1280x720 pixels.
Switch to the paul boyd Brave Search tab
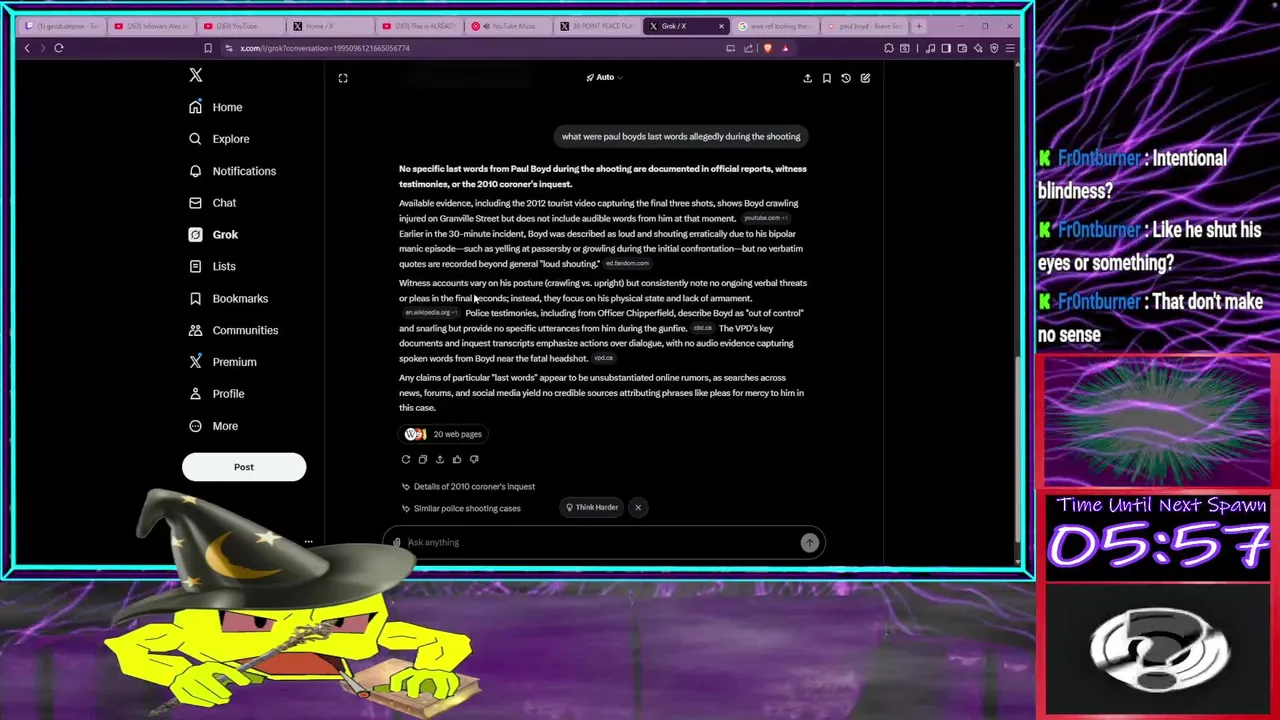coord(865,26)
